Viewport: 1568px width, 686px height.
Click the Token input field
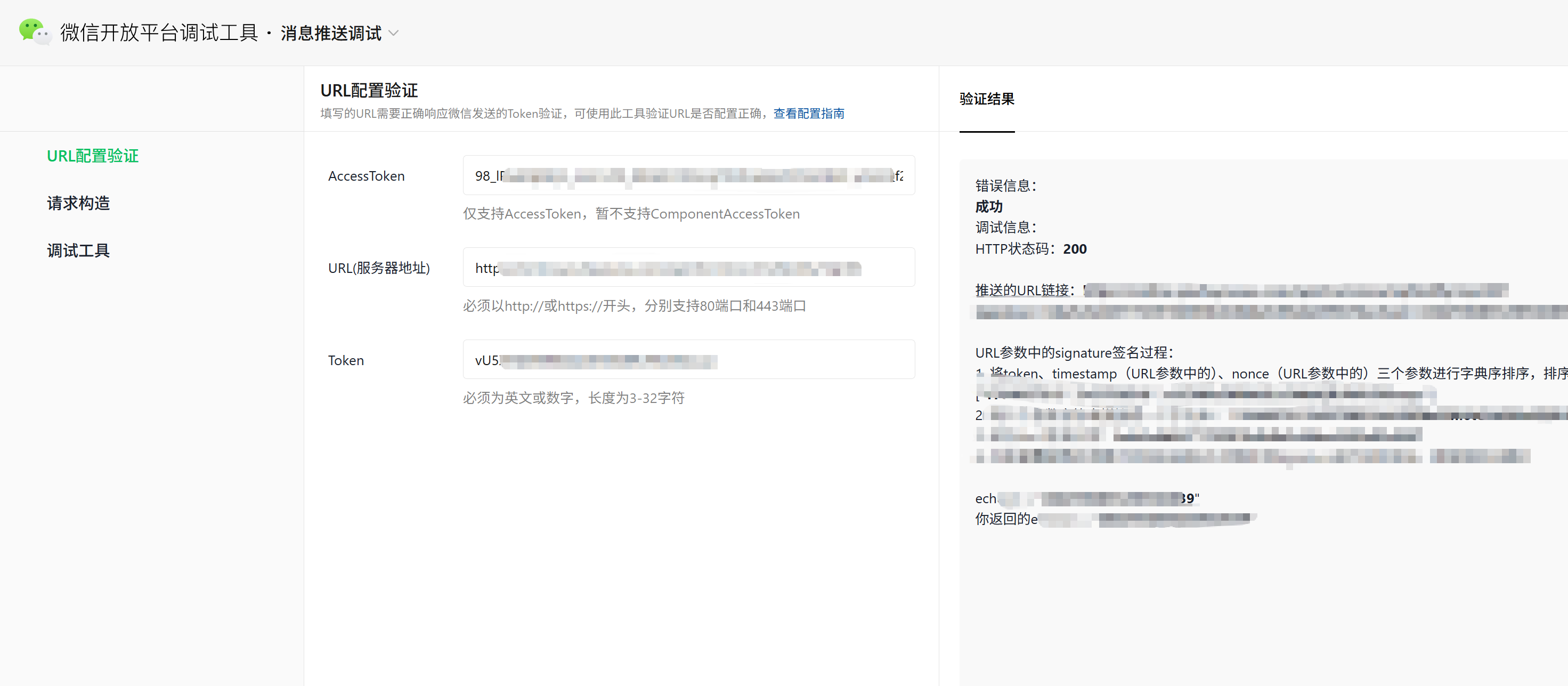688,360
